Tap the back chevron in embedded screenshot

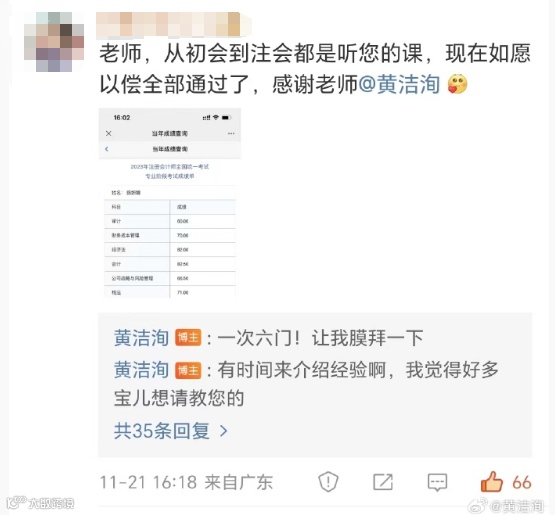pyautogui.click(x=107, y=149)
